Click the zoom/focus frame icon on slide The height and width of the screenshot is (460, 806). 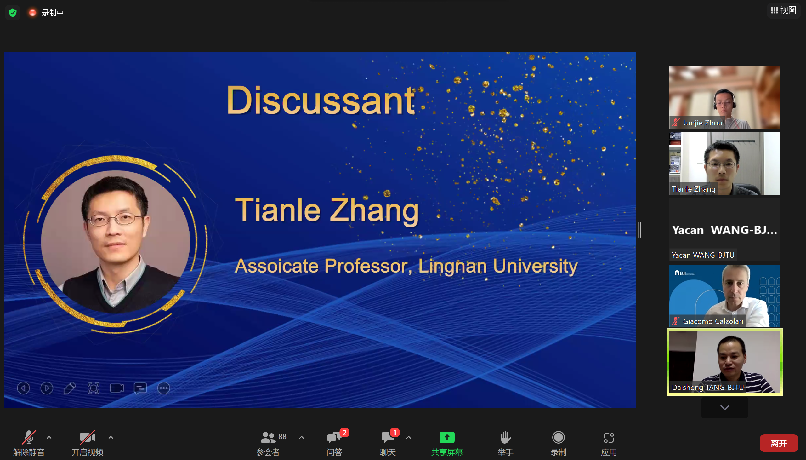[x=93, y=388]
